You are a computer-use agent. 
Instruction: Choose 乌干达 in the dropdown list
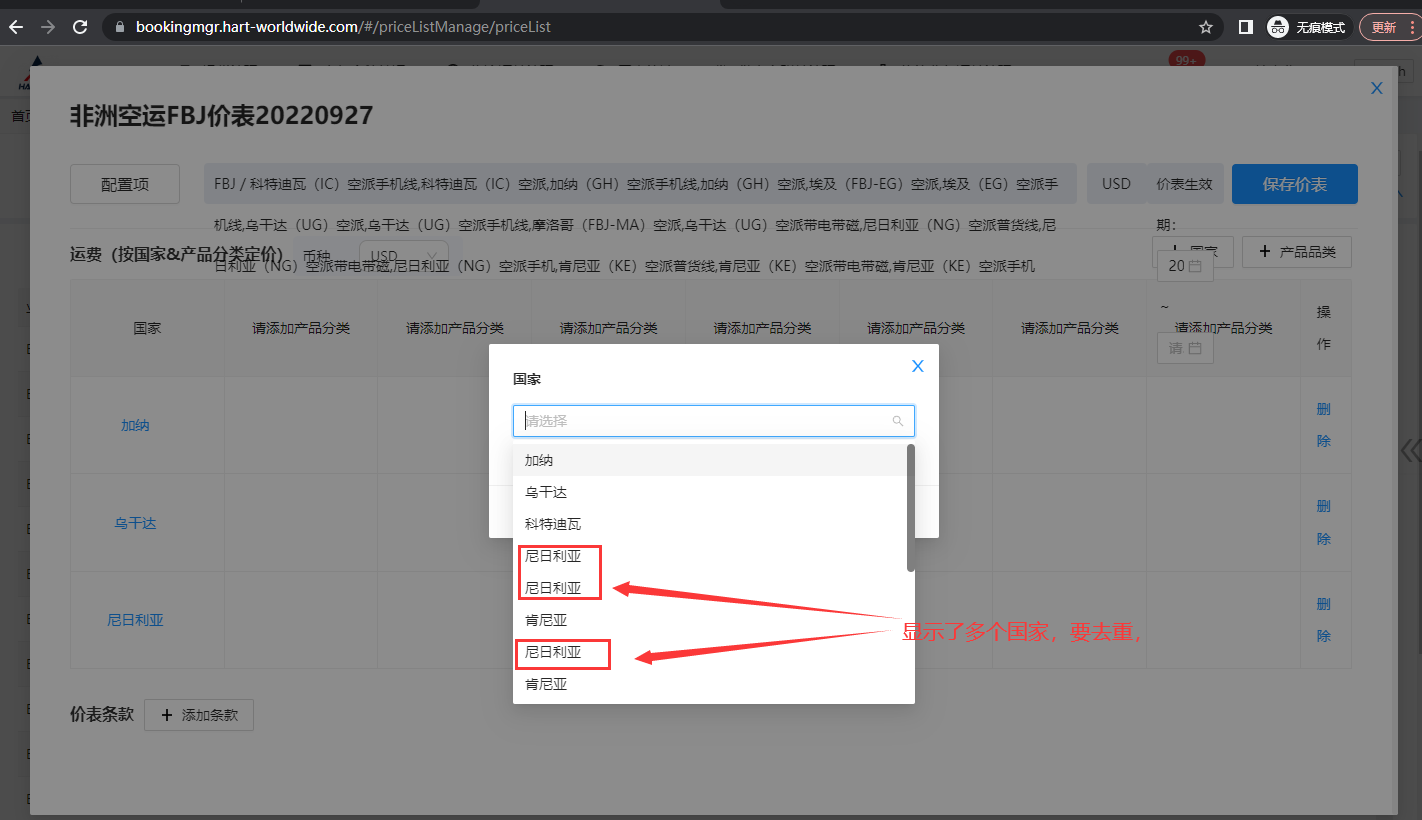pyautogui.click(x=546, y=492)
